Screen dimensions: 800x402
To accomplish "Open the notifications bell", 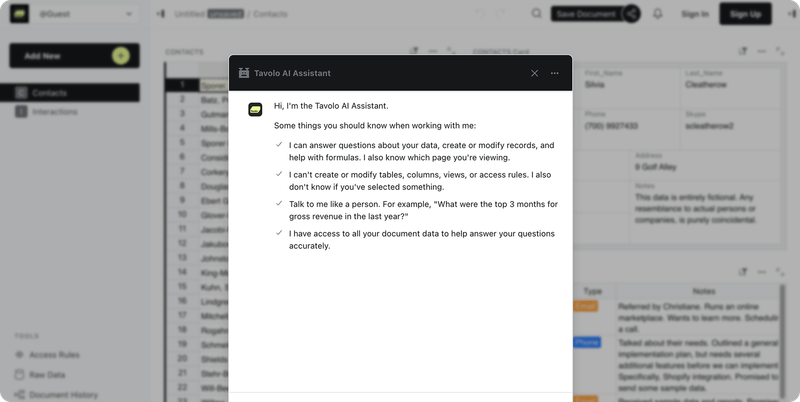I will [x=658, y=14].
